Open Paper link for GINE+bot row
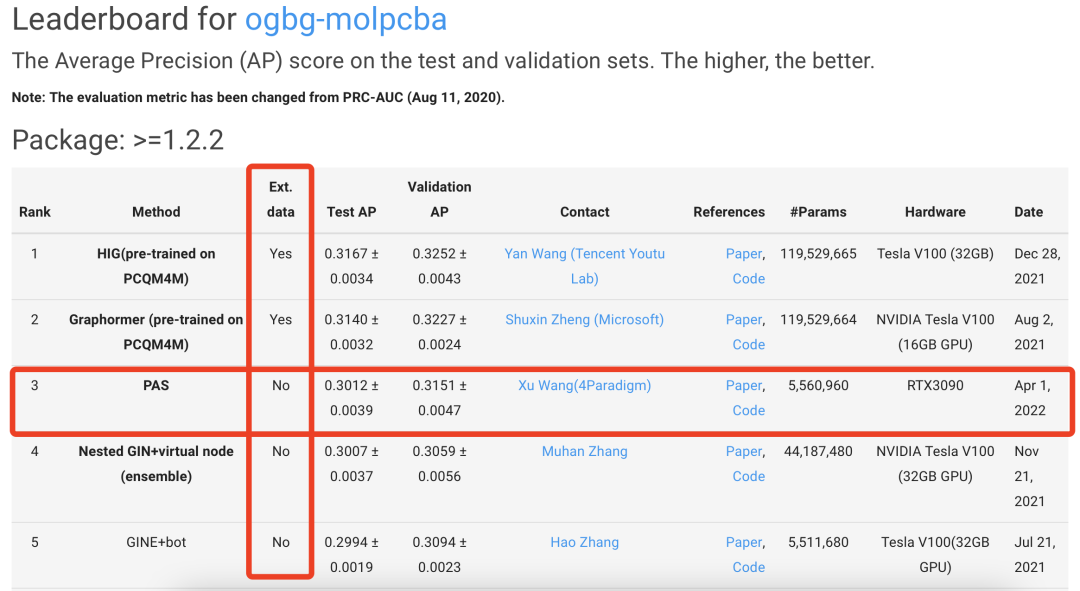The image size is (1080, 591). coord(743,543)
